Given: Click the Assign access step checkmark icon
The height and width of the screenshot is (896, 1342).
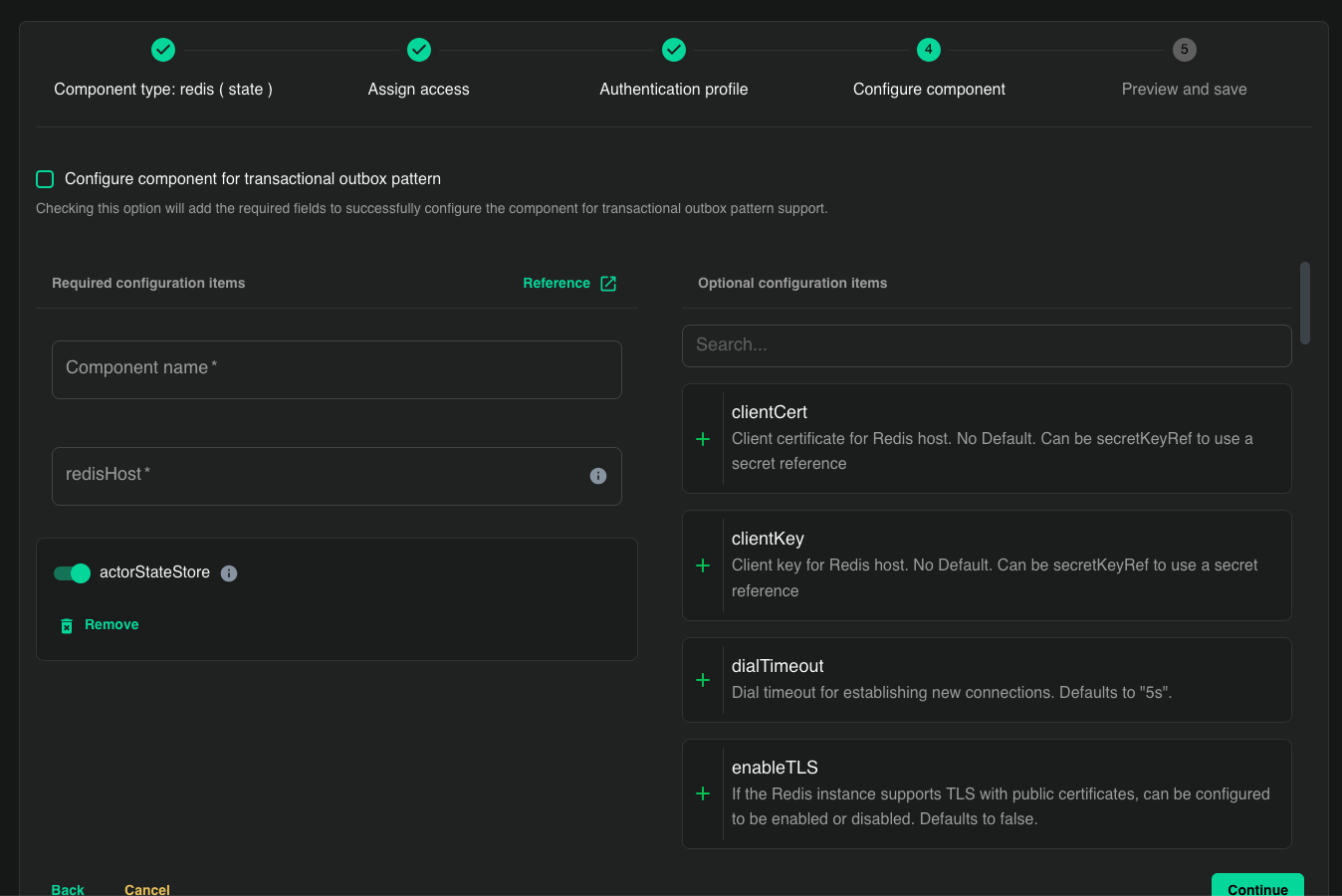Looking at the screenshot, I should tap(419, 49).
